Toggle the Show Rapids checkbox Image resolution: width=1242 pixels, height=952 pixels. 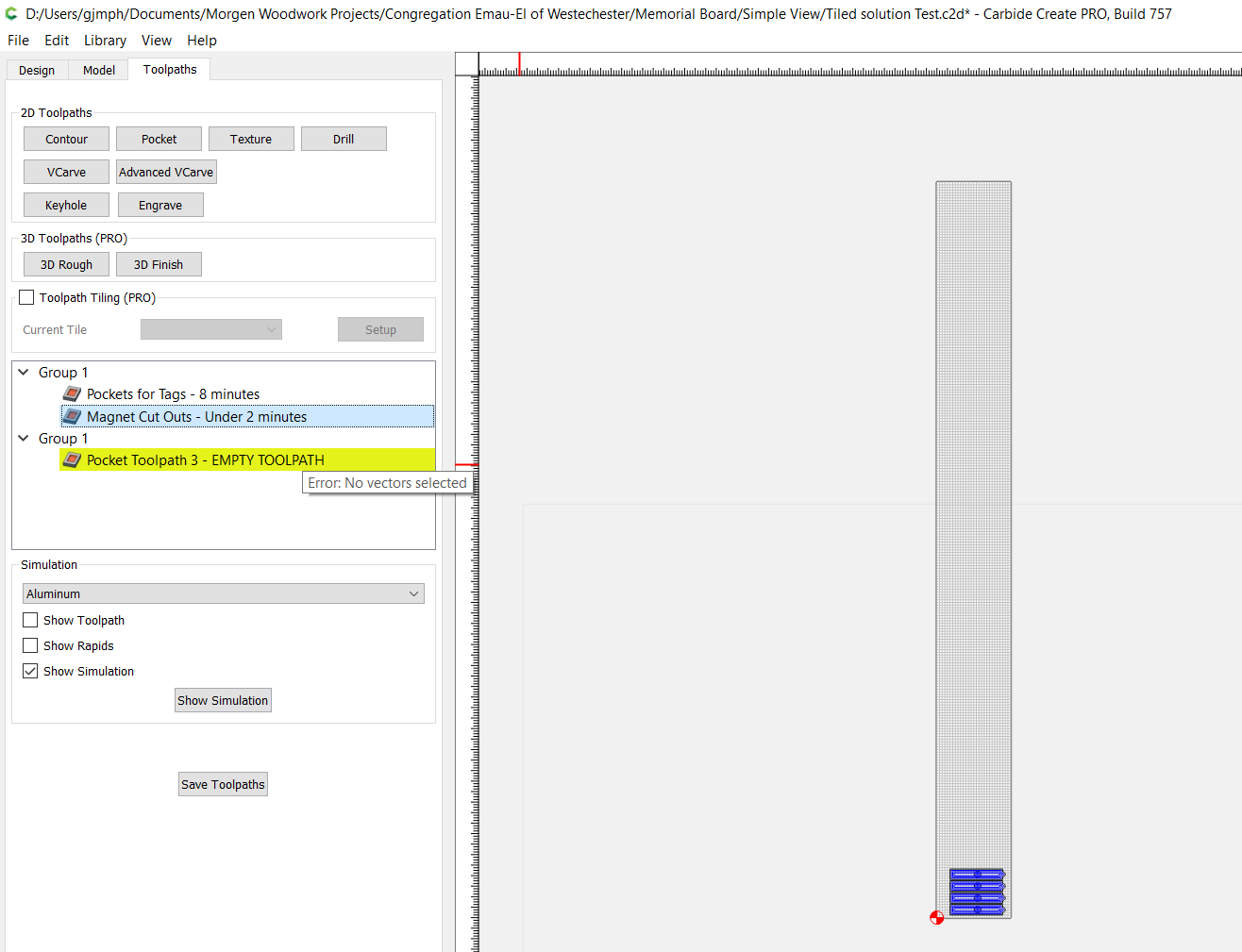[x=30, y=645]
